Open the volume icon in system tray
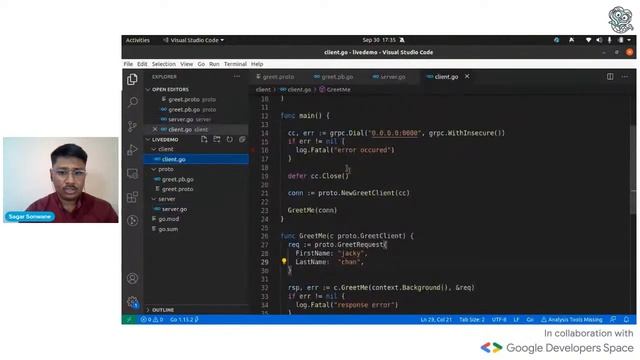 tap(599, 40)
